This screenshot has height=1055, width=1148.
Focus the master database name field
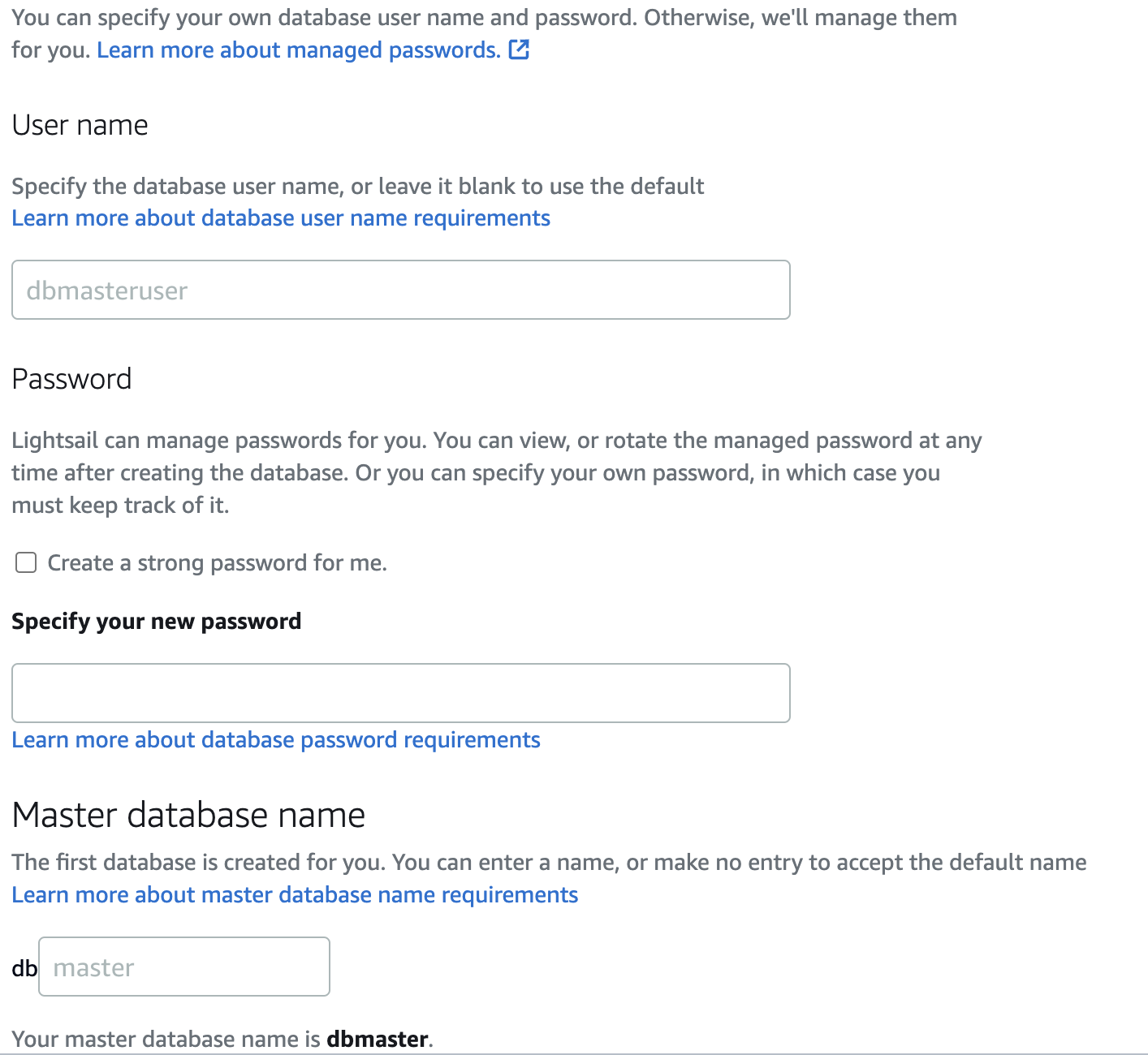pyautogui.click(x=184, y=967)
